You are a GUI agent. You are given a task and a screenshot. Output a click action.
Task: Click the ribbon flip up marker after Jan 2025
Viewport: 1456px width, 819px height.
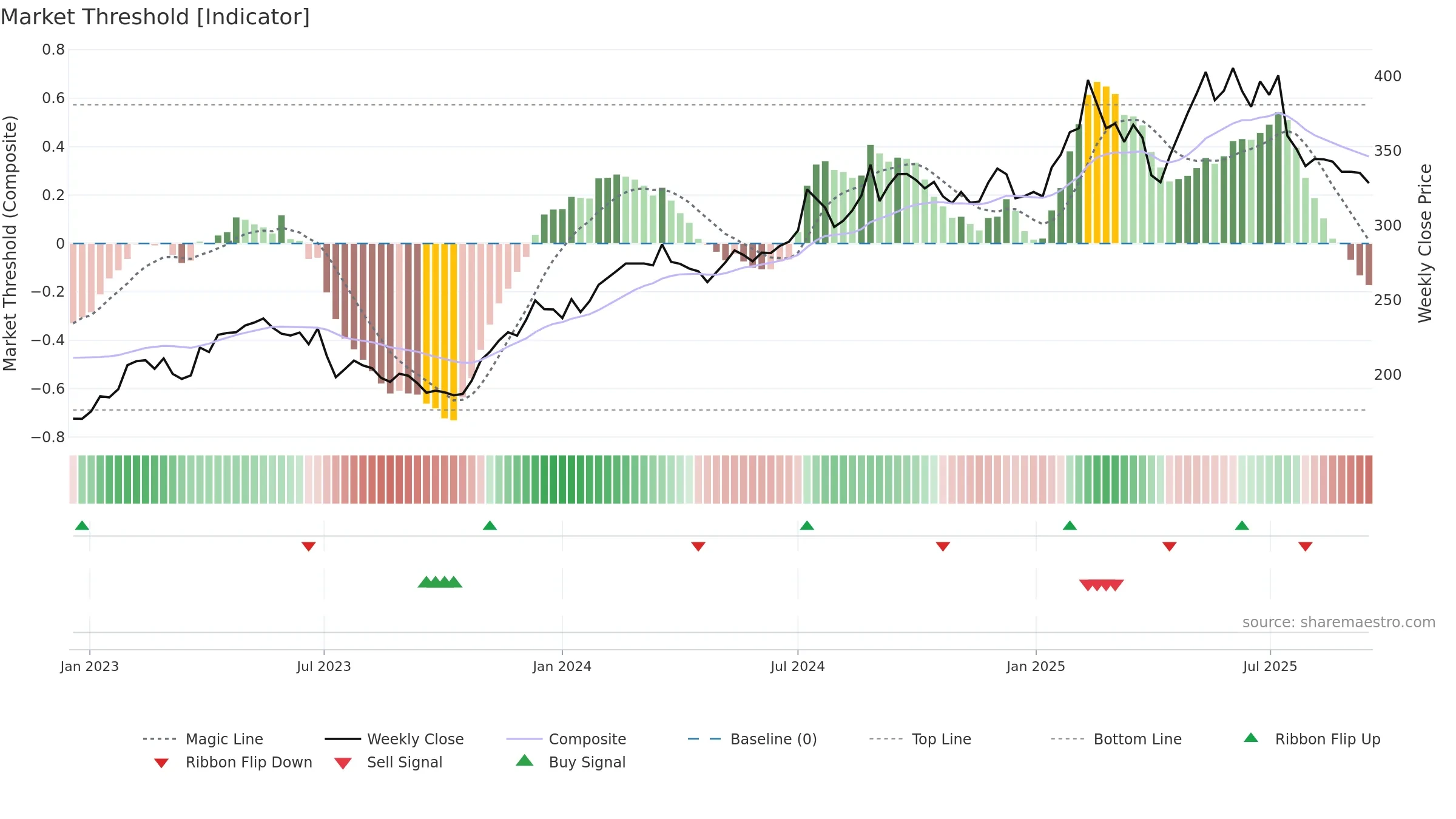pyautogui.click(x=1070, y=525)
